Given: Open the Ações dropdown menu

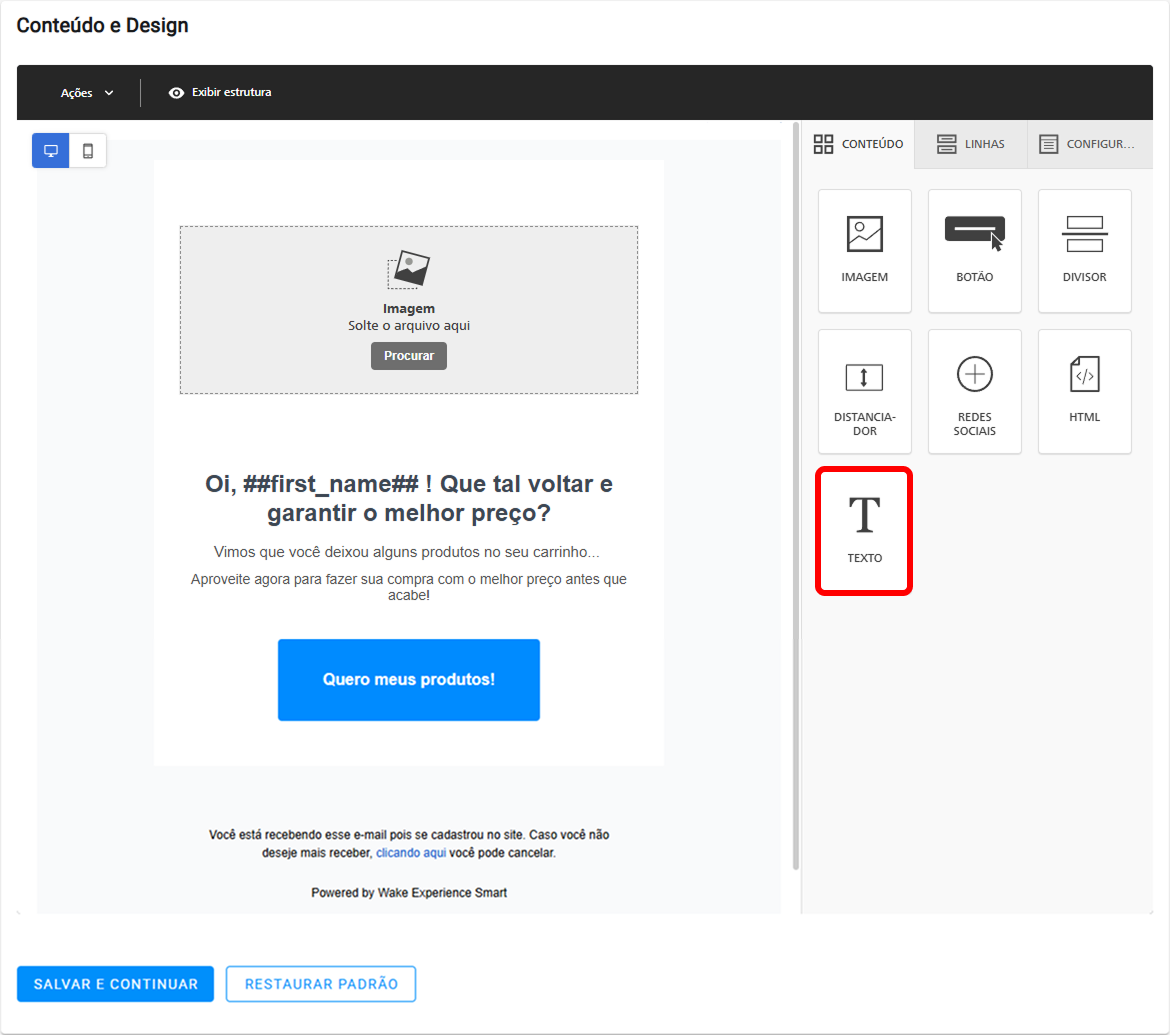Looking at the screenshot, I should 87,93.
